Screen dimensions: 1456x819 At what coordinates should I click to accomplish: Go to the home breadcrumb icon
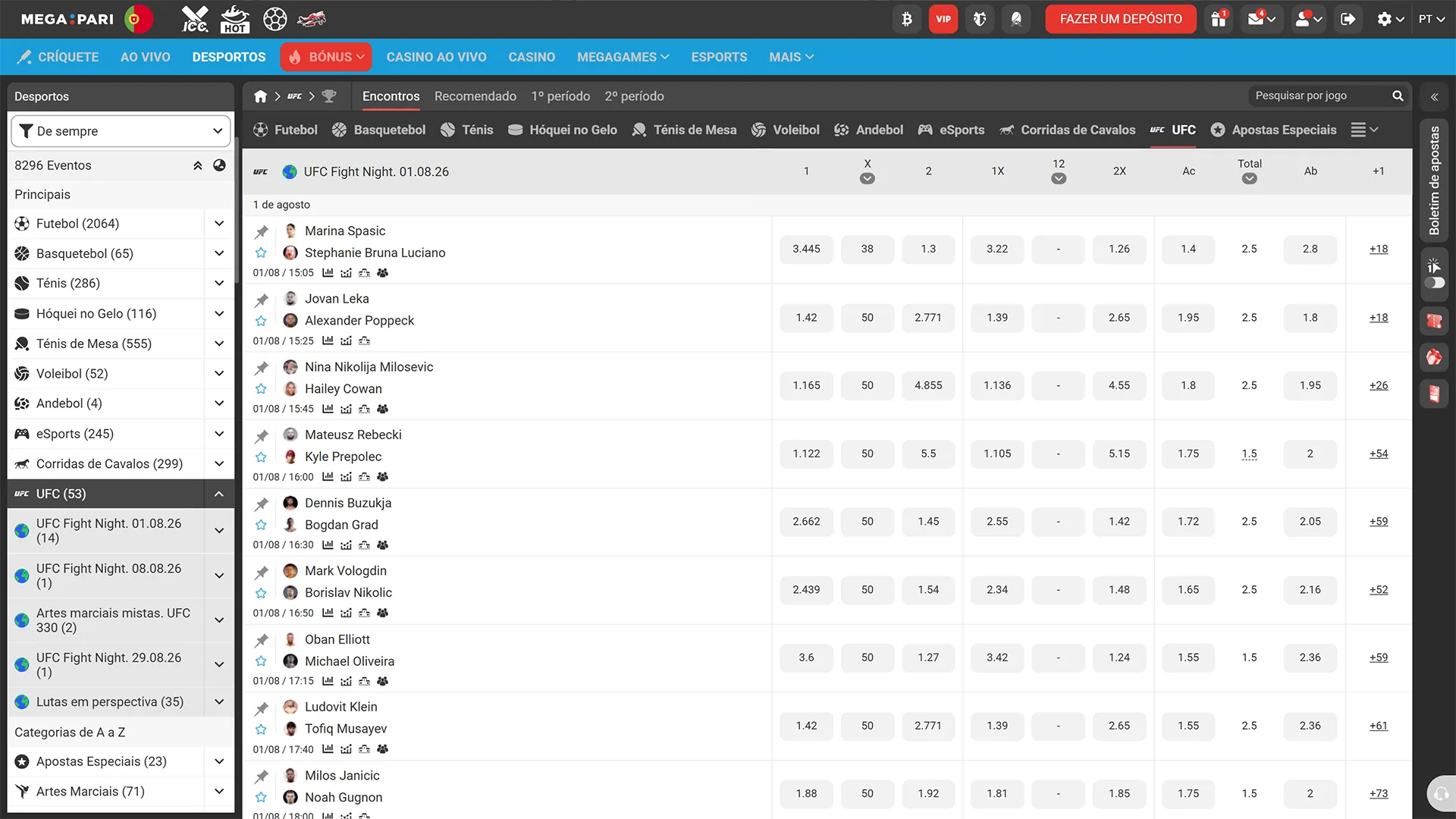click(260, 96)
